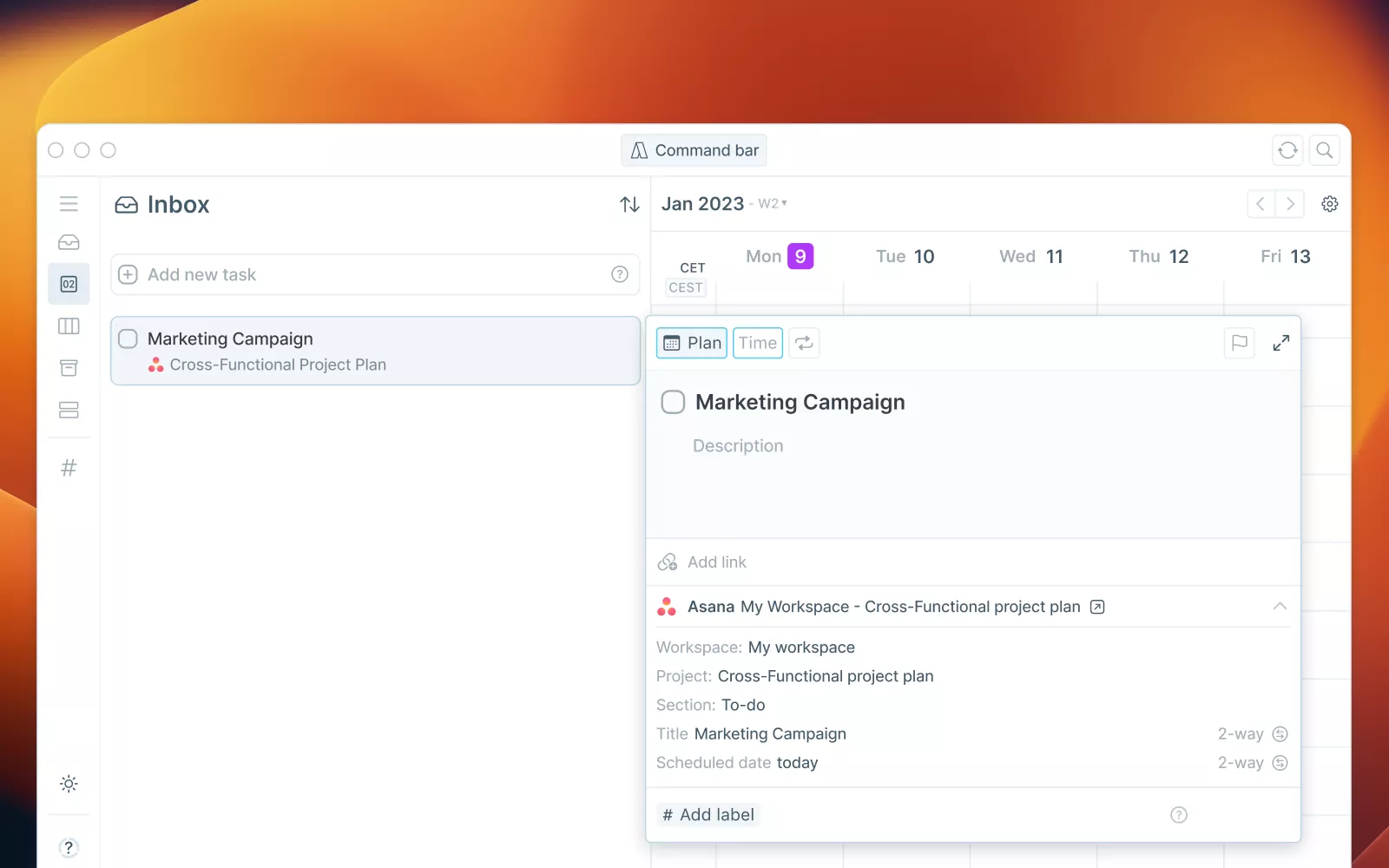The width and height of the screenshot is (1389, 868).
Task: Check Marketing Campaign checkbox in Inbox list
Action: point(128,339)
